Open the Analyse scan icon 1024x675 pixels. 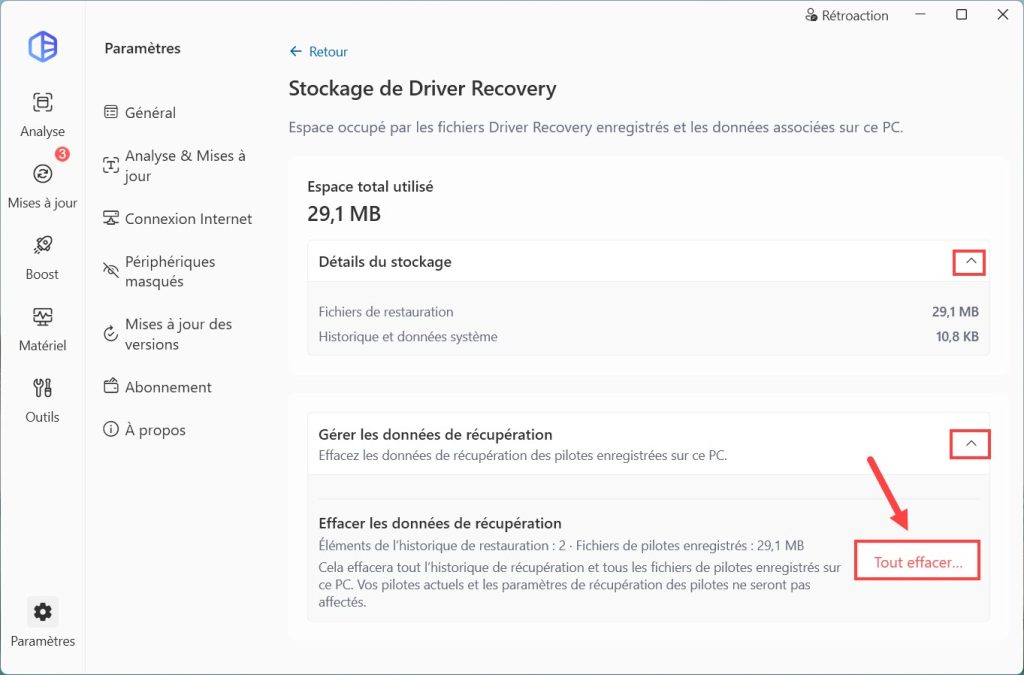(x=42, y=102)
